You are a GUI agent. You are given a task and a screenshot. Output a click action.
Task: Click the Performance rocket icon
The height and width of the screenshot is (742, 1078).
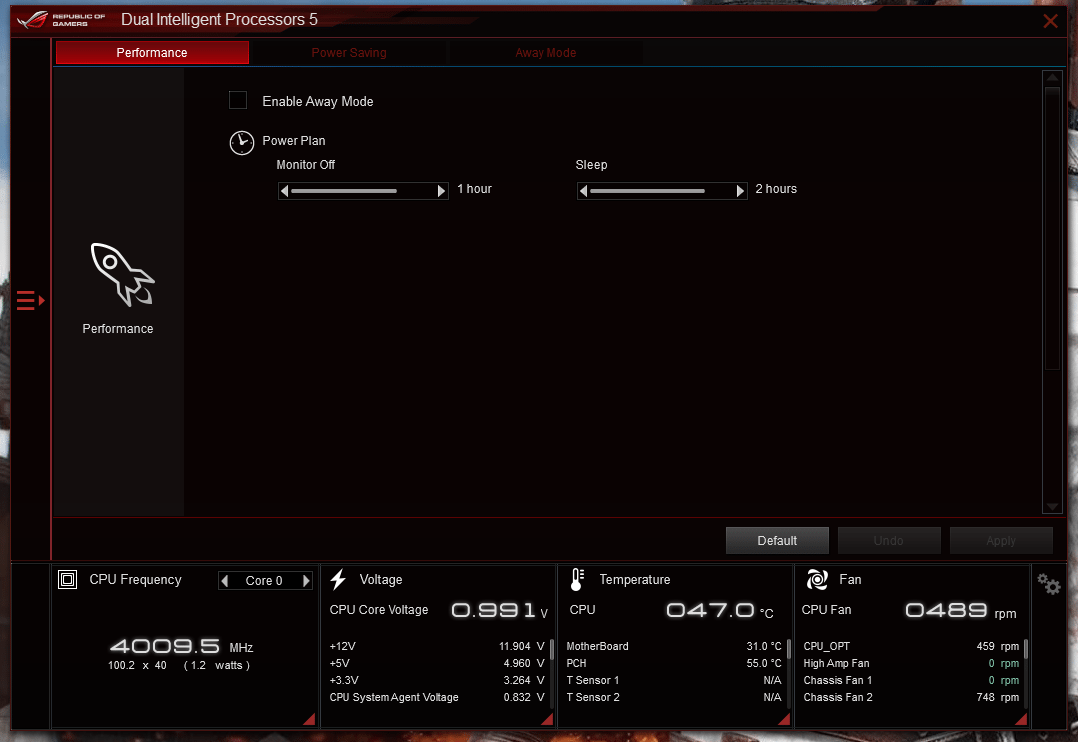point(122,274)
